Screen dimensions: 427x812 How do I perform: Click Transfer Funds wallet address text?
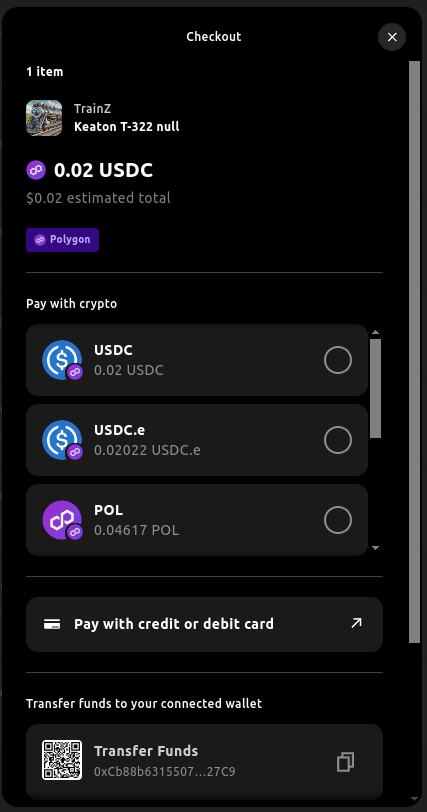[x=165, y=772]
